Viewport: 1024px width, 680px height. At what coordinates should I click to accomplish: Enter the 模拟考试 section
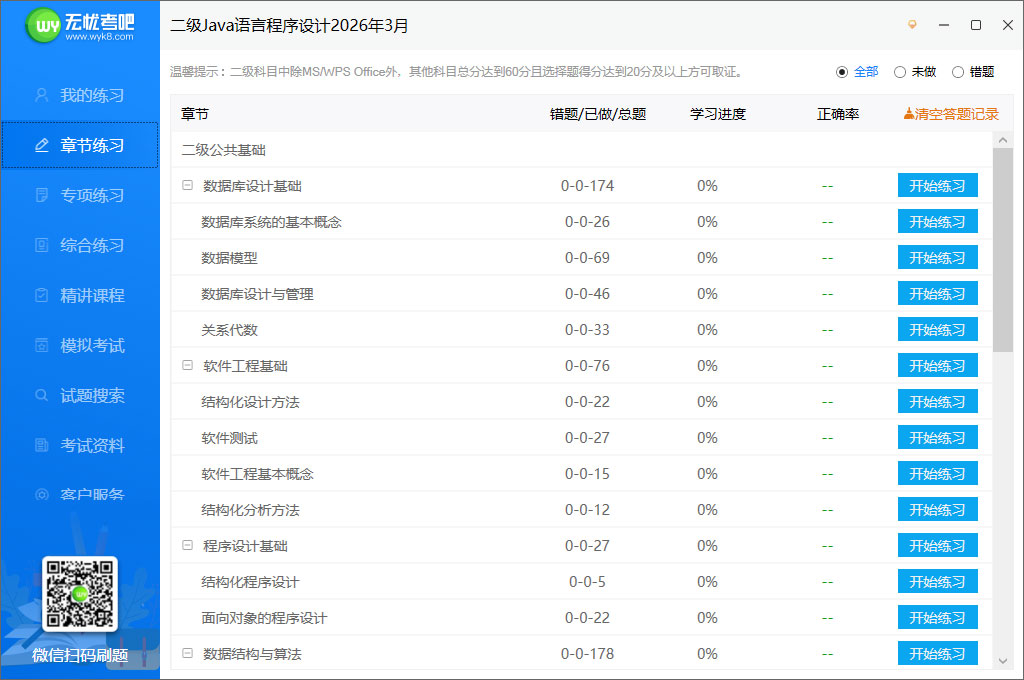(x=80, y=345)
